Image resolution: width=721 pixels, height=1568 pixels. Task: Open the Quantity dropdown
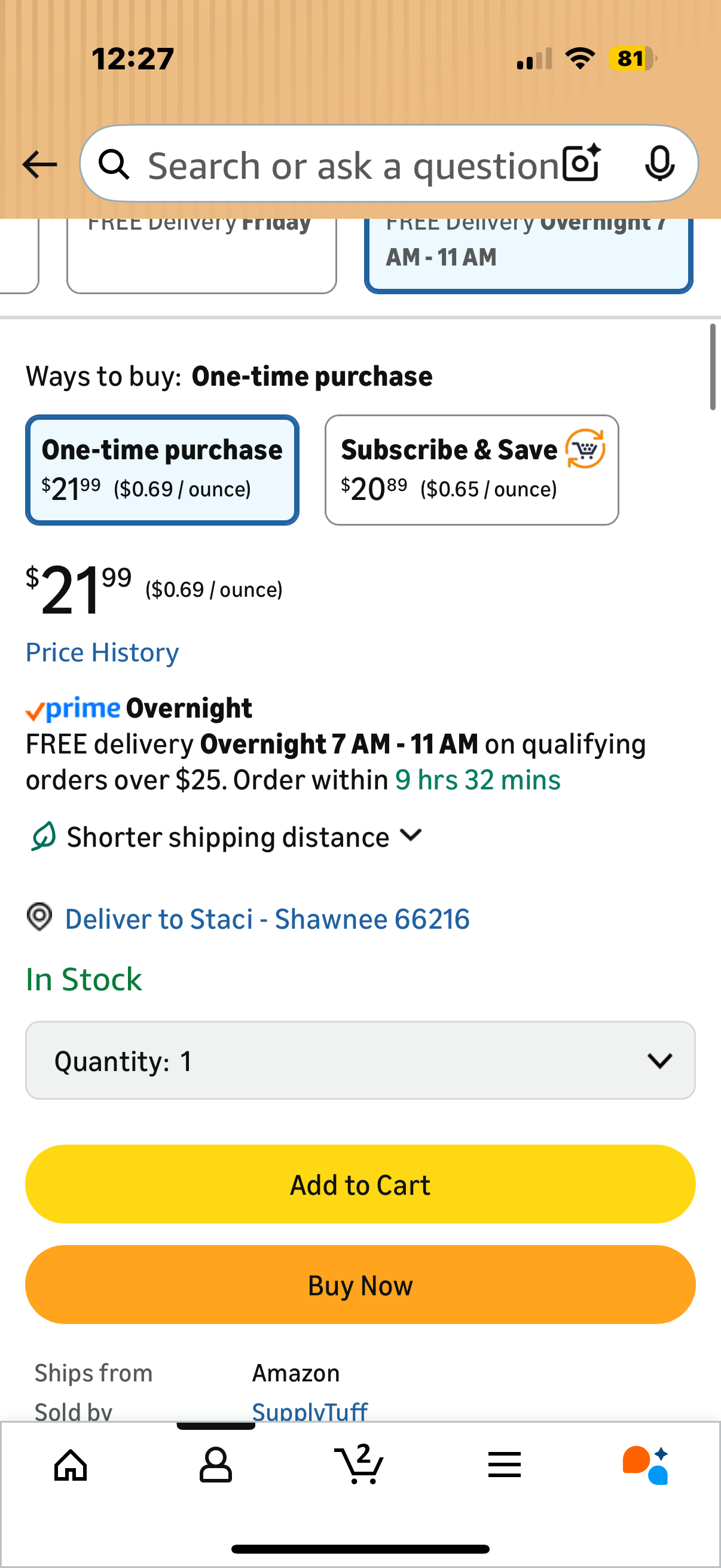pos(360,1060)
